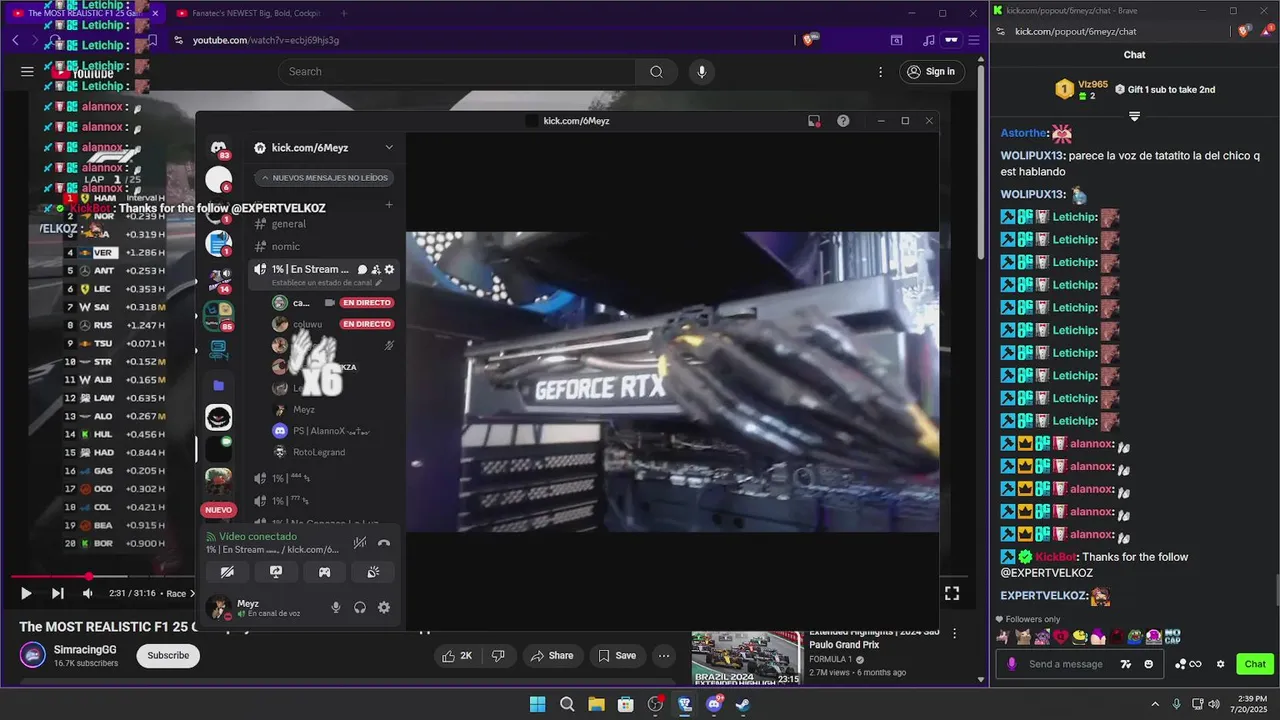Open Discord direct messages home icon
The image size is (1280, 720).
click(218, 149)
